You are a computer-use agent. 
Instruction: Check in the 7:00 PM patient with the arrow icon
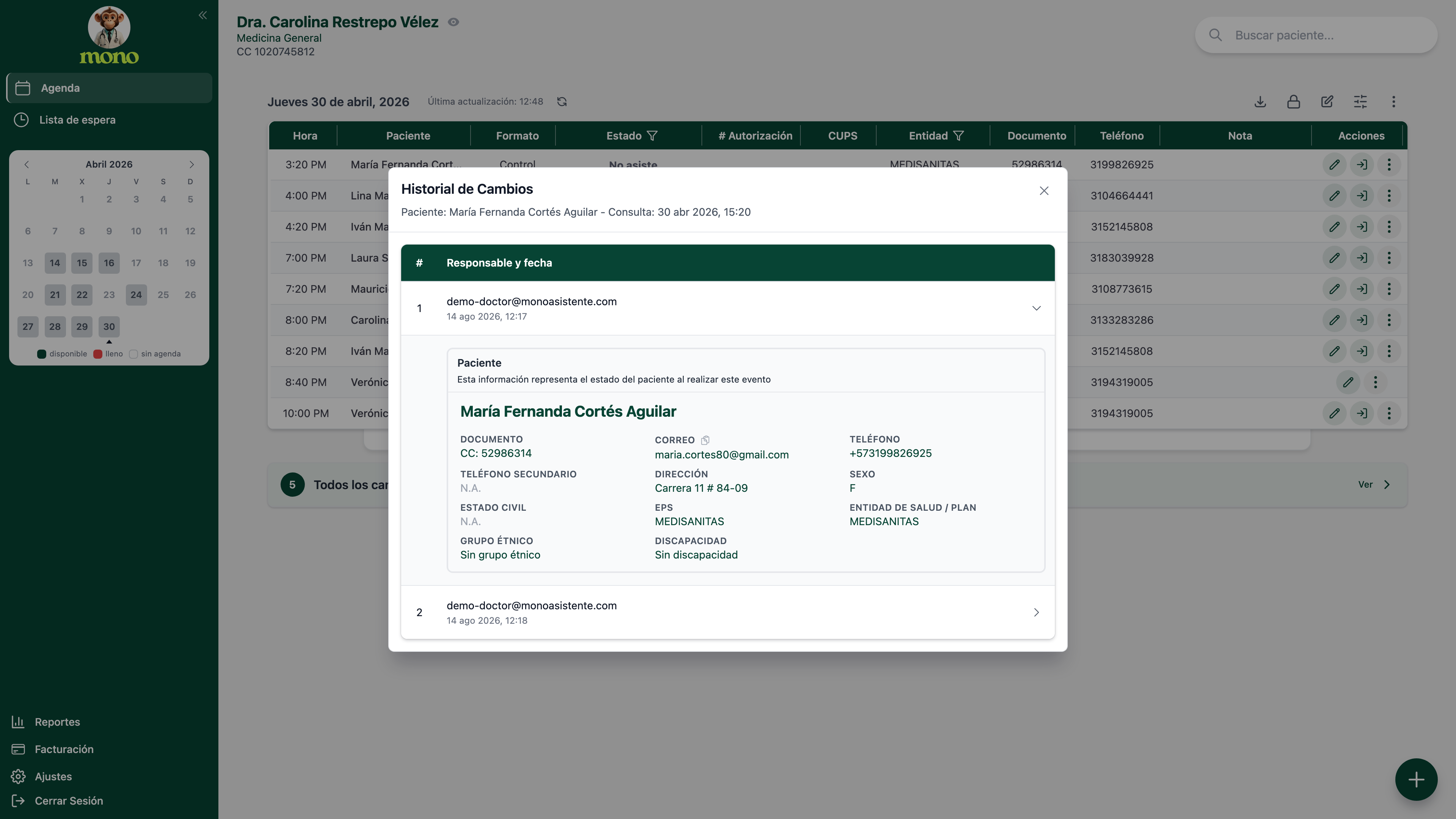coord(1362,258)
